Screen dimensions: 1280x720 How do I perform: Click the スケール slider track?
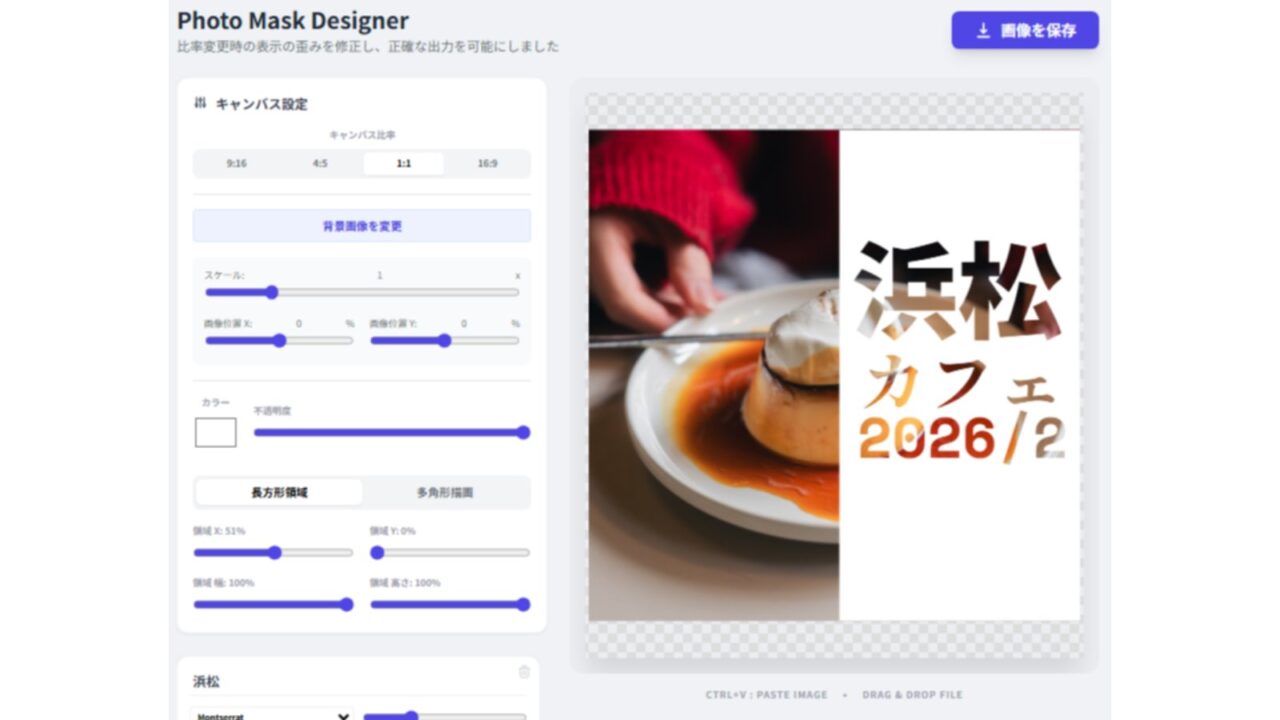pos(361,293)
